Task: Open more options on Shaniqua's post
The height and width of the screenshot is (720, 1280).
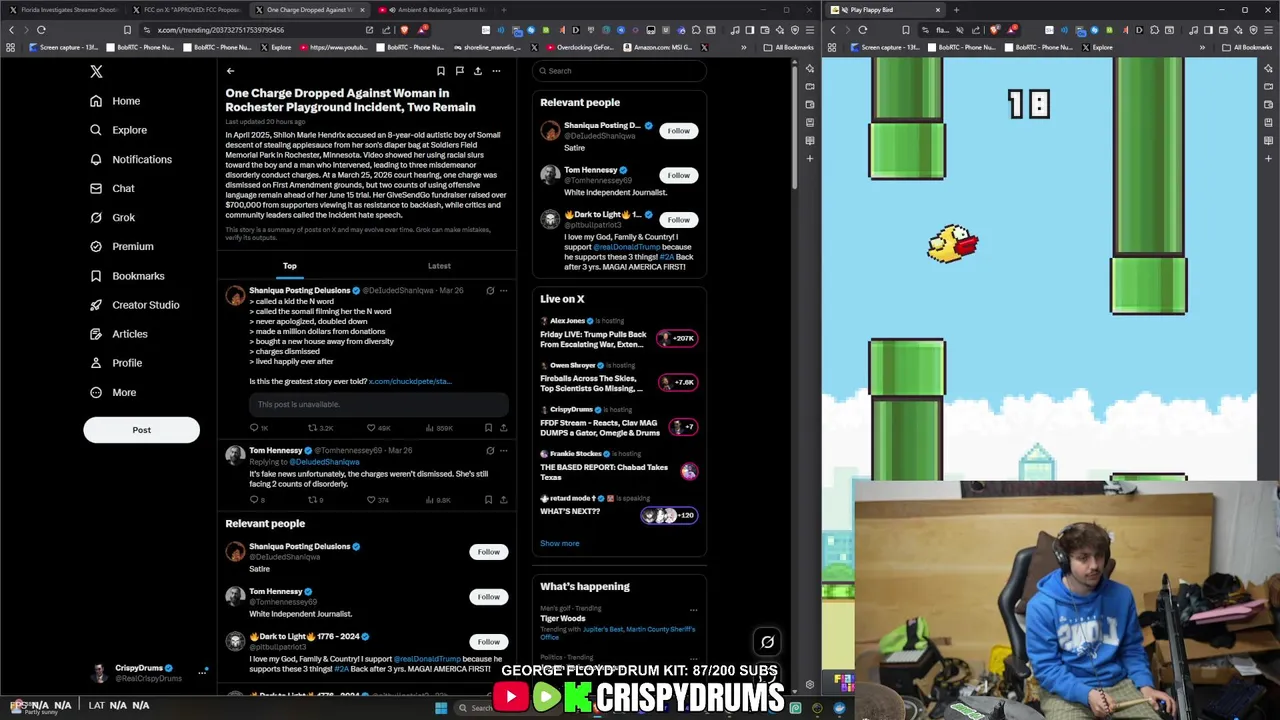Action: pos(503,291)
